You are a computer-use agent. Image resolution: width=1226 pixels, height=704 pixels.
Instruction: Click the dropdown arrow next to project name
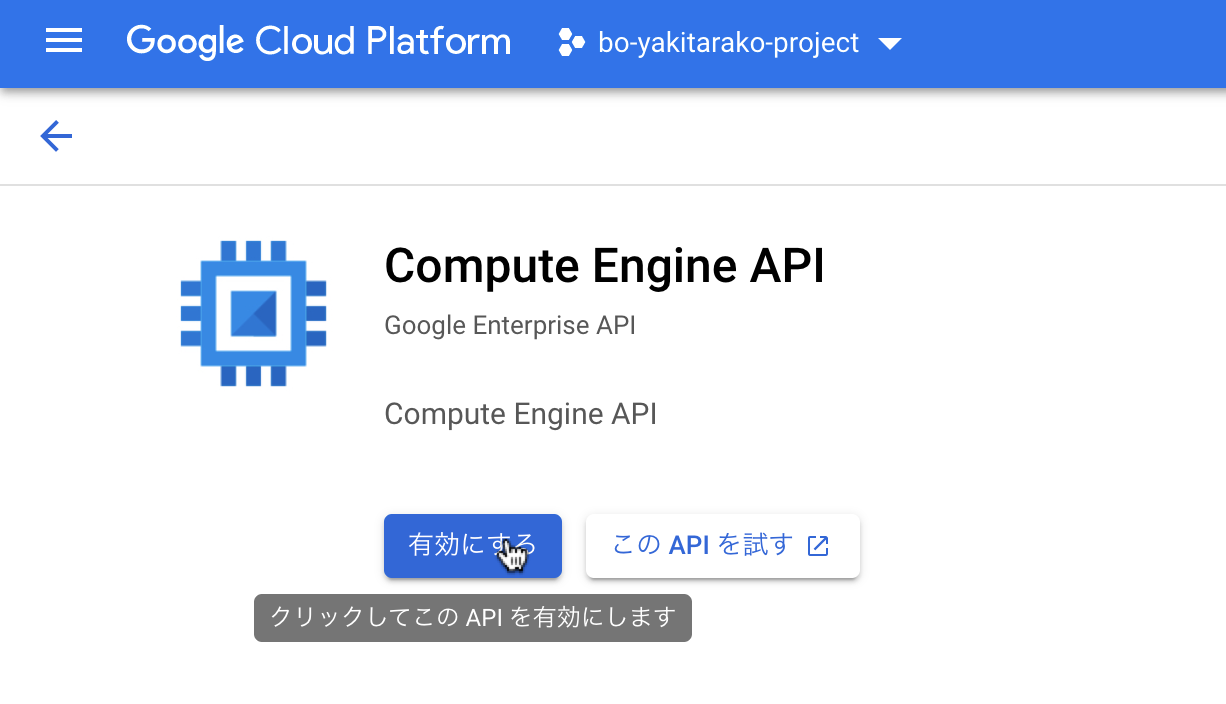click(x=889, y=44)
